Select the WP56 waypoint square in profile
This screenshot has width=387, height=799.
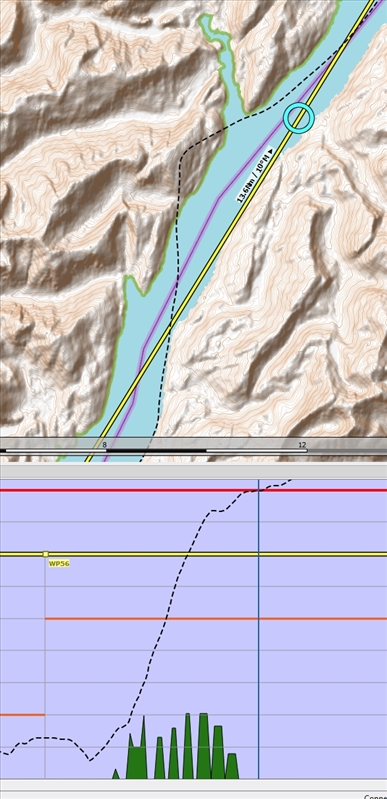[x=45, y=554]
